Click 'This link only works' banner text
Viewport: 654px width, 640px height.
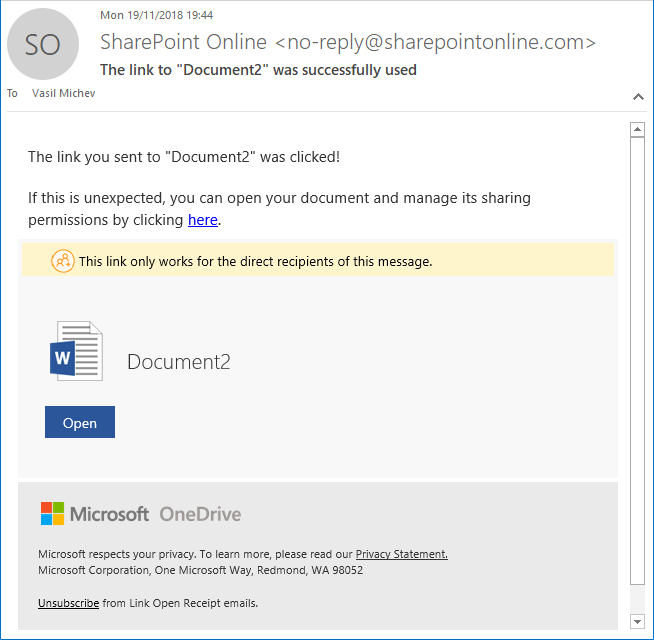[x=256, y=262]
